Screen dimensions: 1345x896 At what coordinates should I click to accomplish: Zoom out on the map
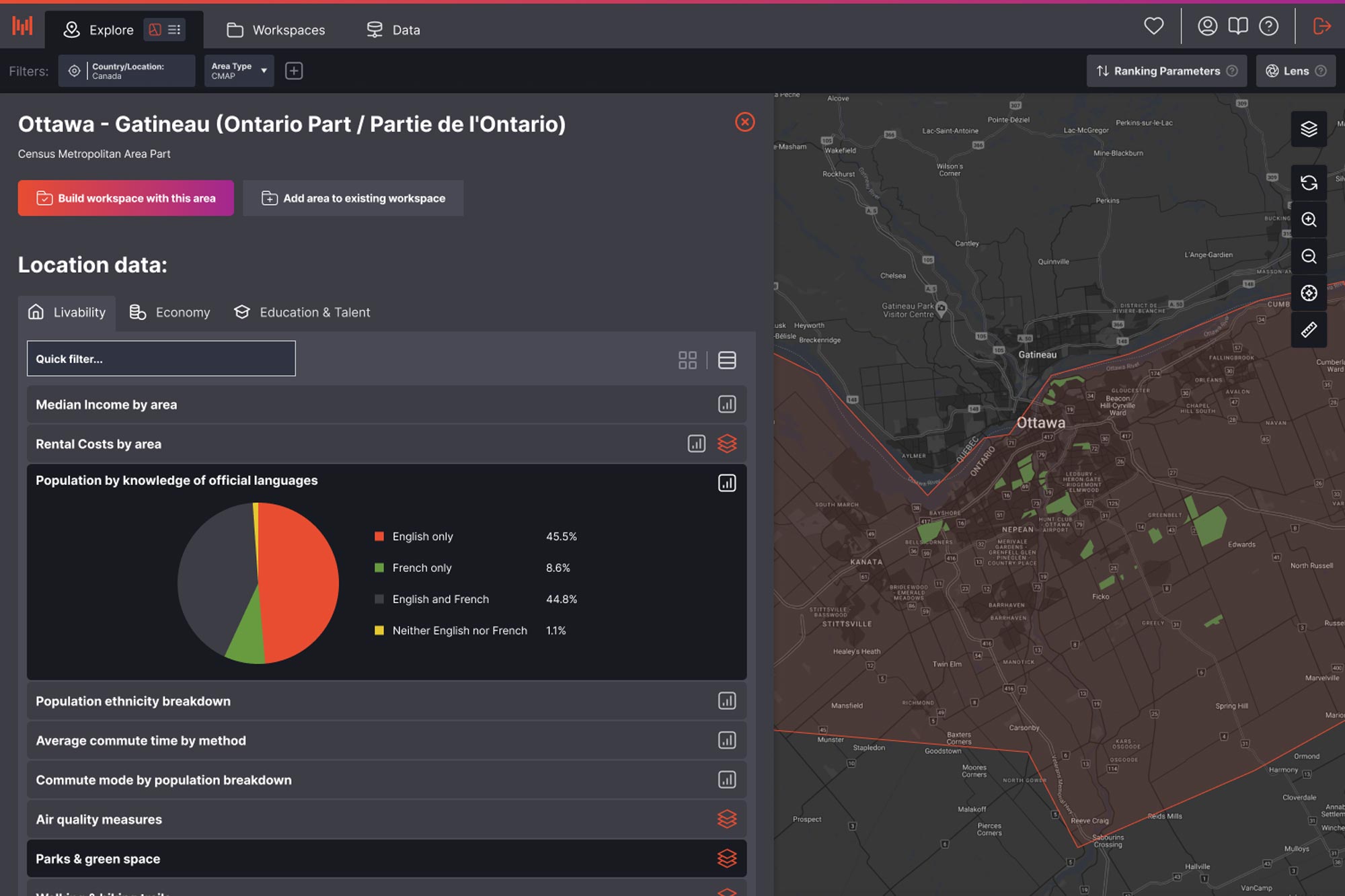pos(1309,256)
